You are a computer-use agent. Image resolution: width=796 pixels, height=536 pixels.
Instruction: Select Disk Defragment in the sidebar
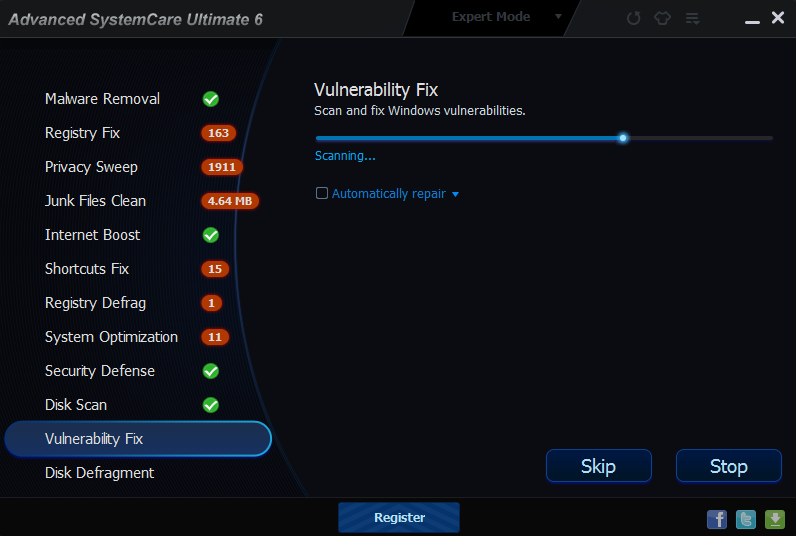100,473
